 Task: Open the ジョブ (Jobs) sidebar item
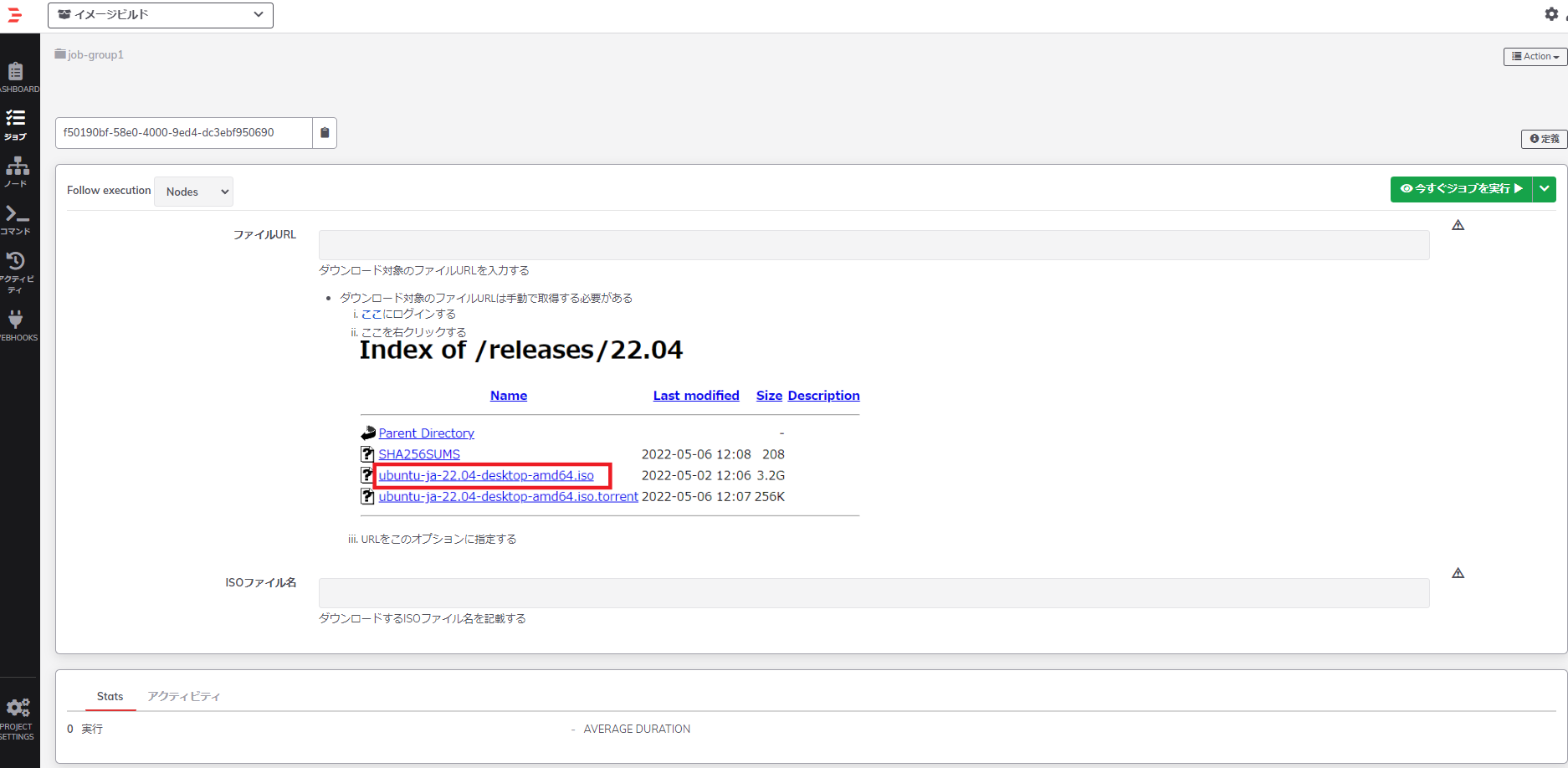click(x=16, y=125)
